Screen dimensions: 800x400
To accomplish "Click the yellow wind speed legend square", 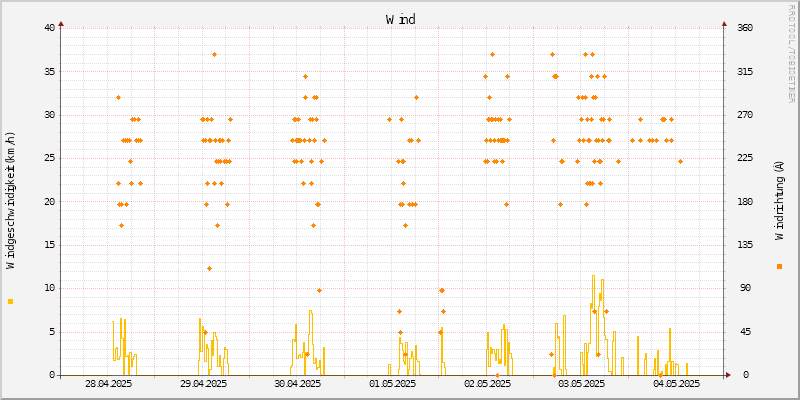I will click(x=11, y=301).
